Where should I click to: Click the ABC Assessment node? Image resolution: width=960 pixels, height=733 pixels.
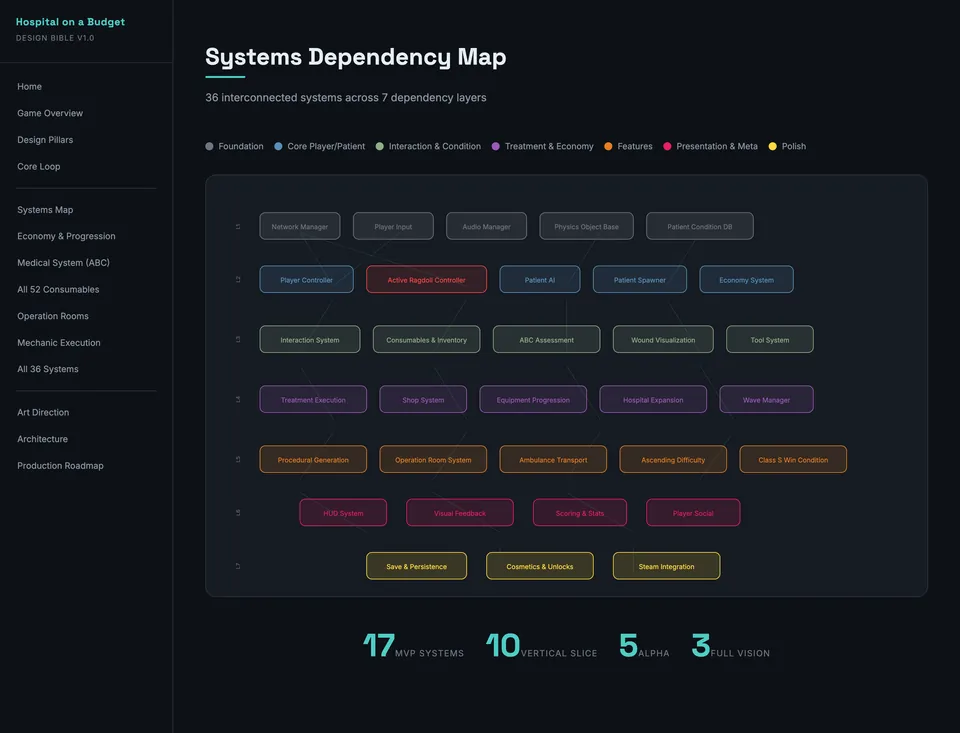(x=547, y=340)
